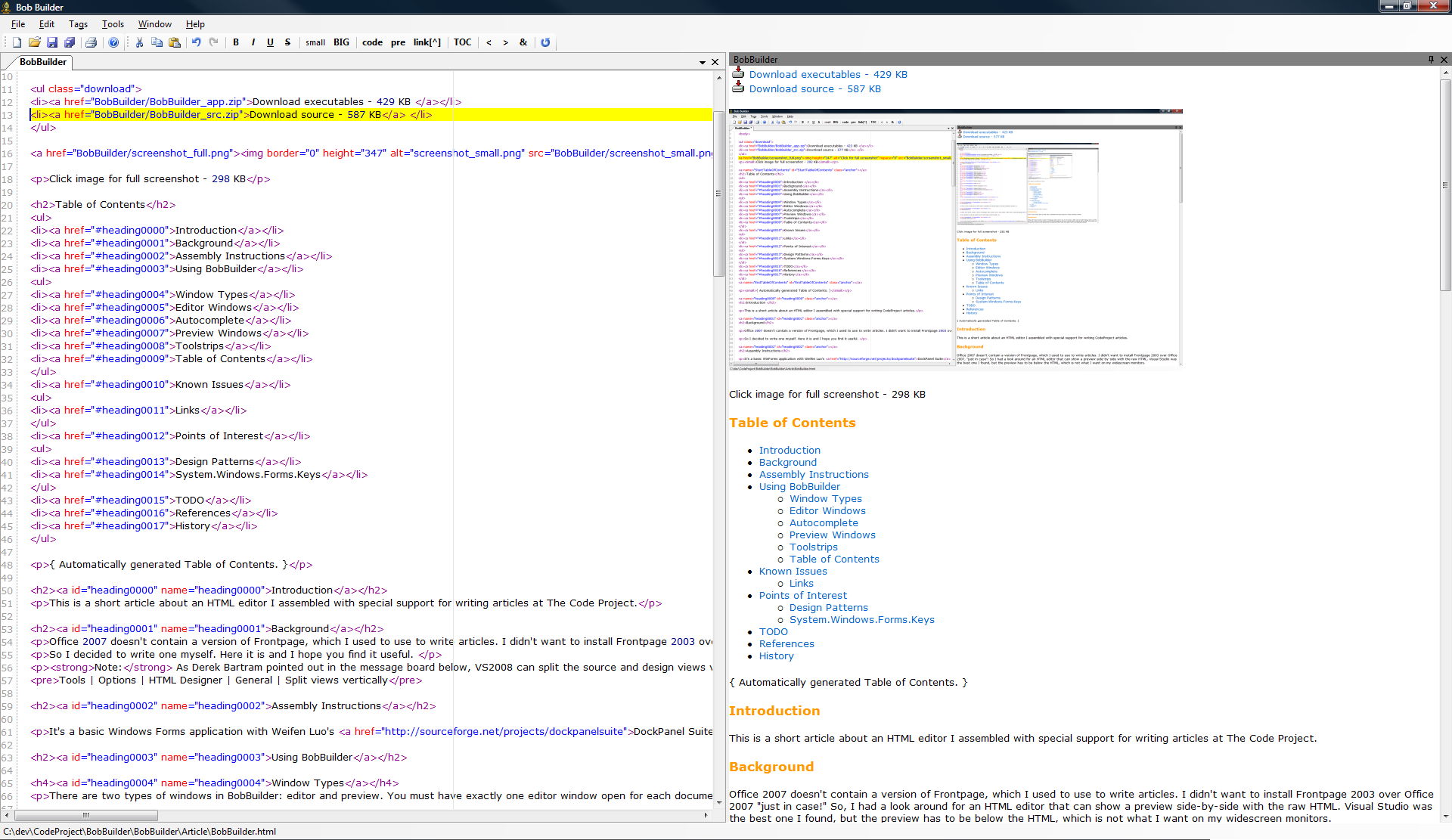Insert greater-than entity with > button
Viewport: 1452px width, 840px height.
point(506,42)
